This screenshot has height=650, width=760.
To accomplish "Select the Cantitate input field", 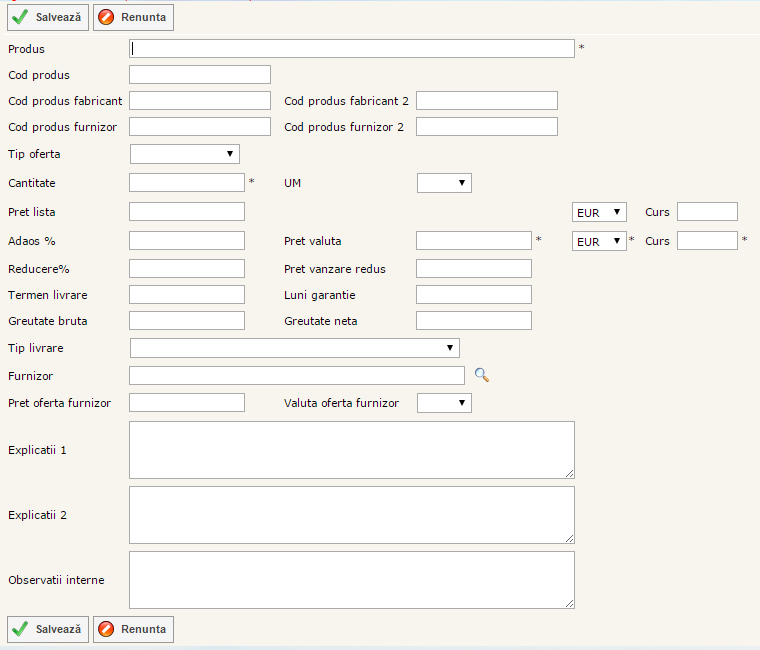I will pos(187,182).
